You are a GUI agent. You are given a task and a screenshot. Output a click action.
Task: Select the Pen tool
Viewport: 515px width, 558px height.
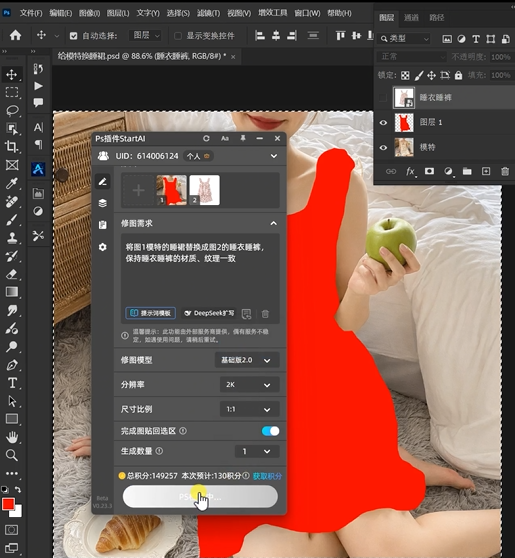coord(12,365)
